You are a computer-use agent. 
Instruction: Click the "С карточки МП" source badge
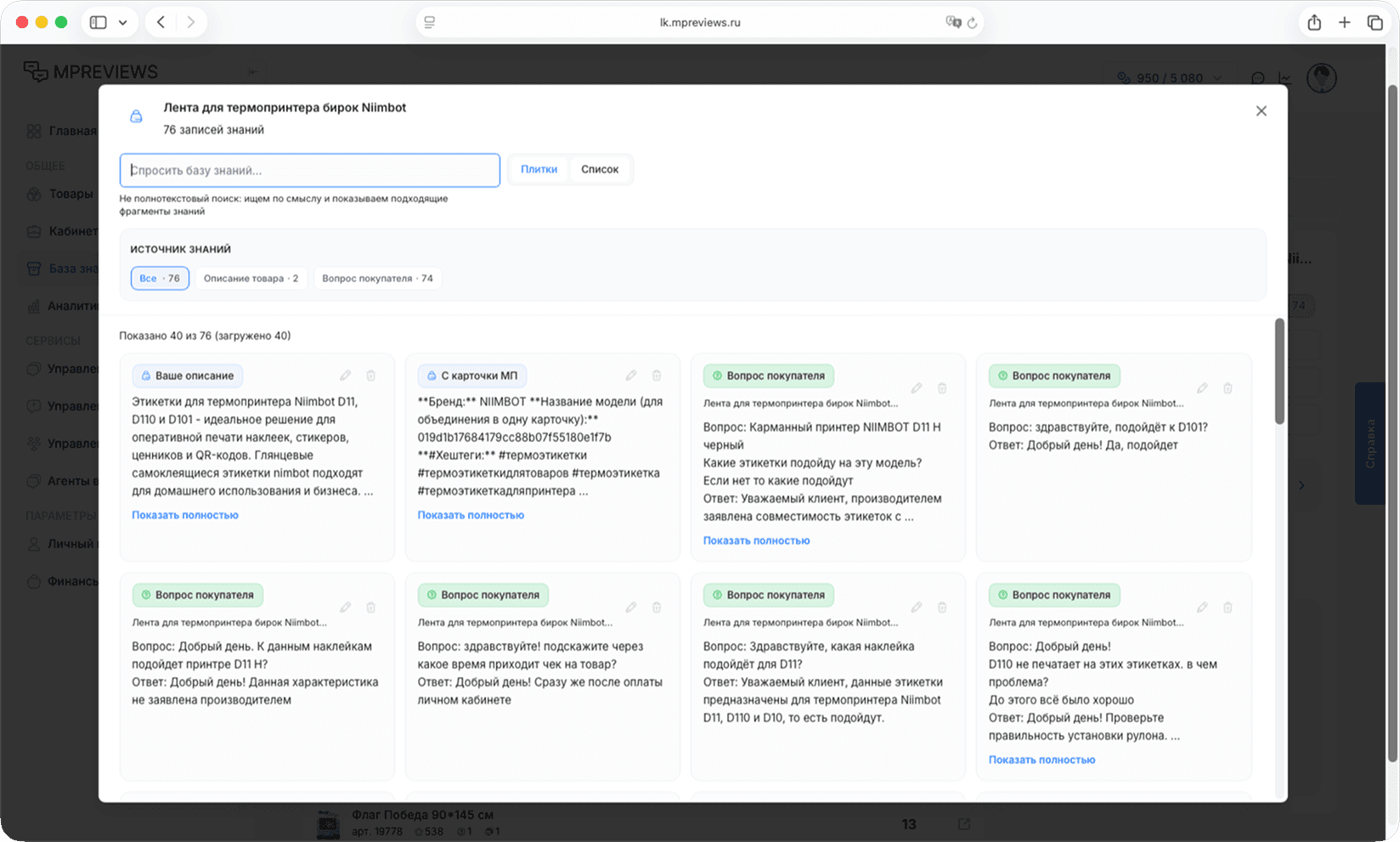click(x=472, y=376)
